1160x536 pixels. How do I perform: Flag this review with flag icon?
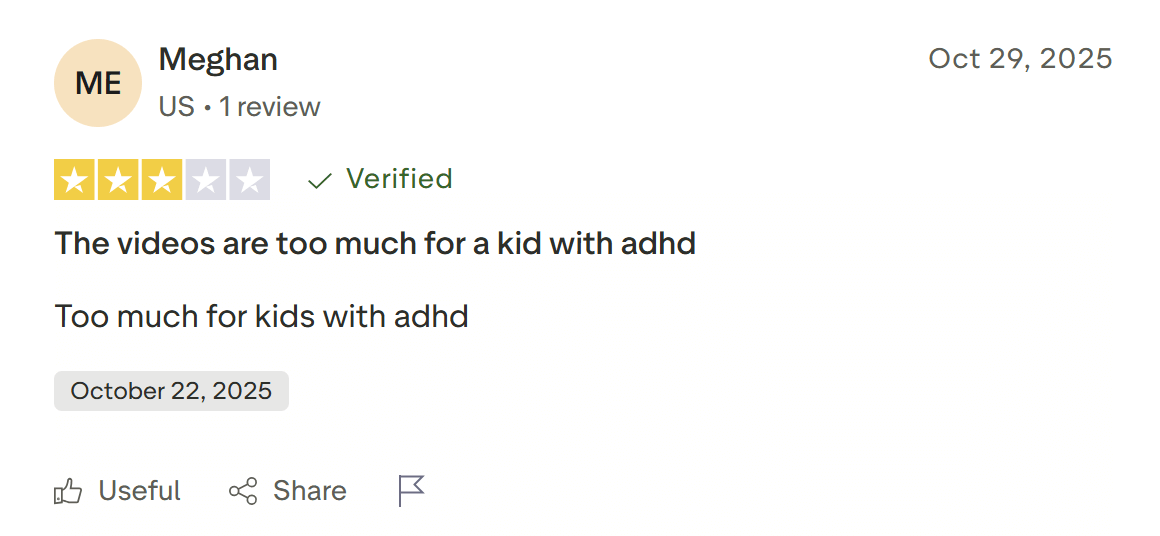click(411, 491)
